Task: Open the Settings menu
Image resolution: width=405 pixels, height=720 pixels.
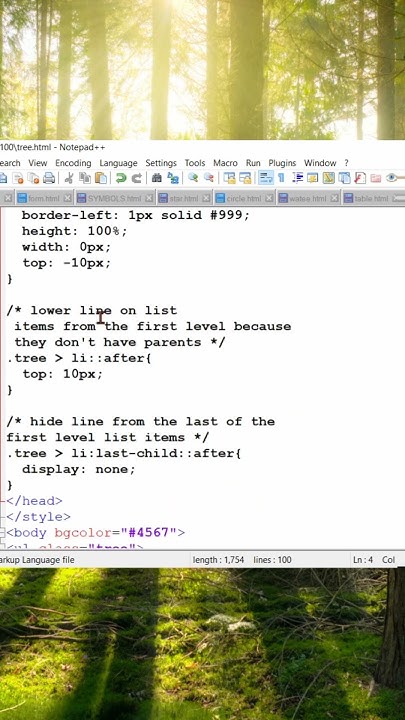Action: 161,163
